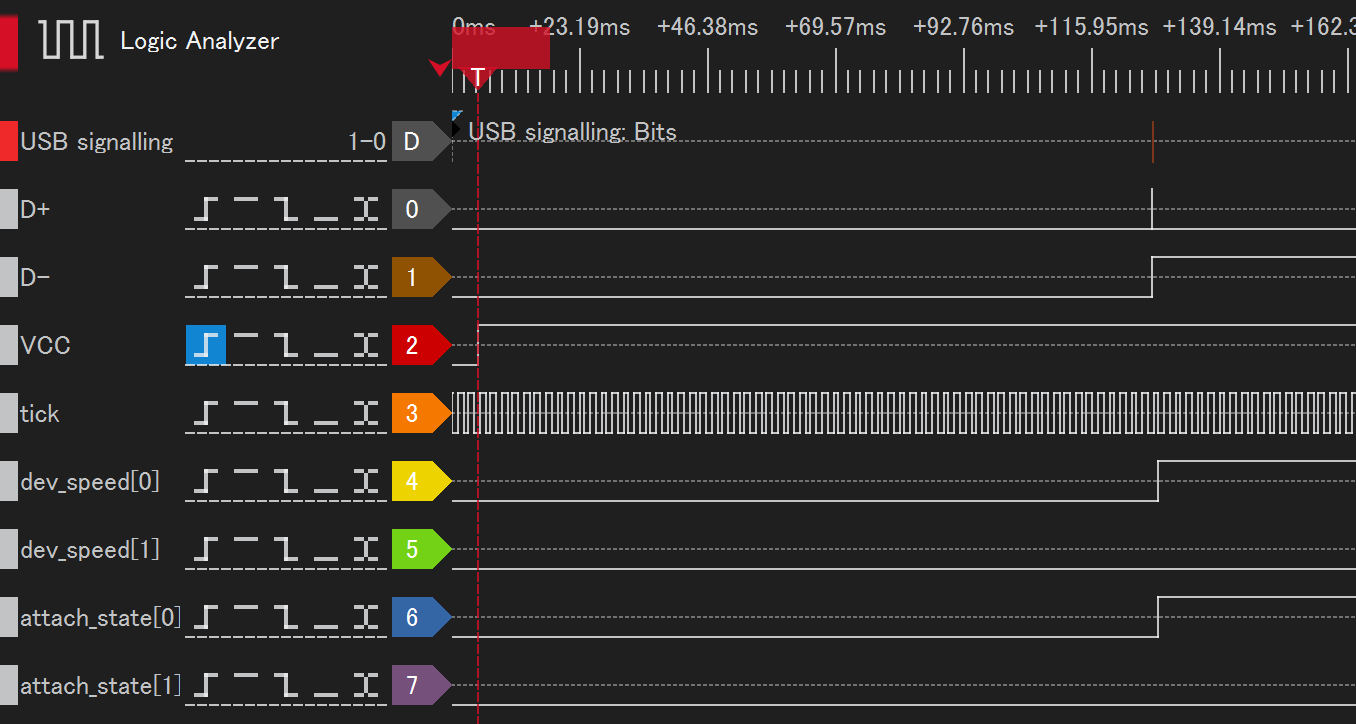Set falling edge trigger on D+
1356x724 pixels.
click(286, 210)
